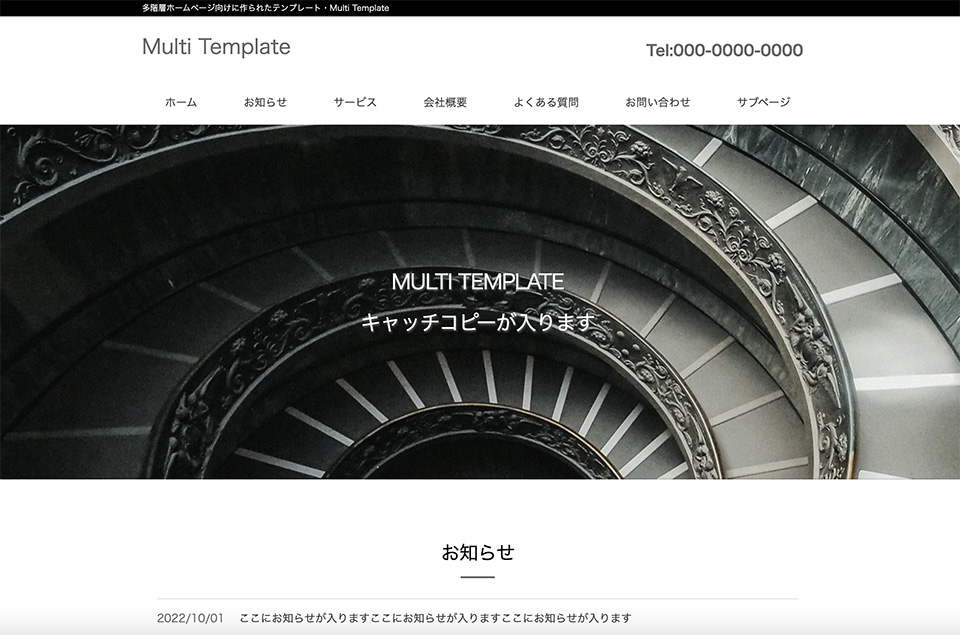This screenshot has width=960, height=635.
Task: Open the ここにお知らせが入ります news entry
Action: [435, 618]
